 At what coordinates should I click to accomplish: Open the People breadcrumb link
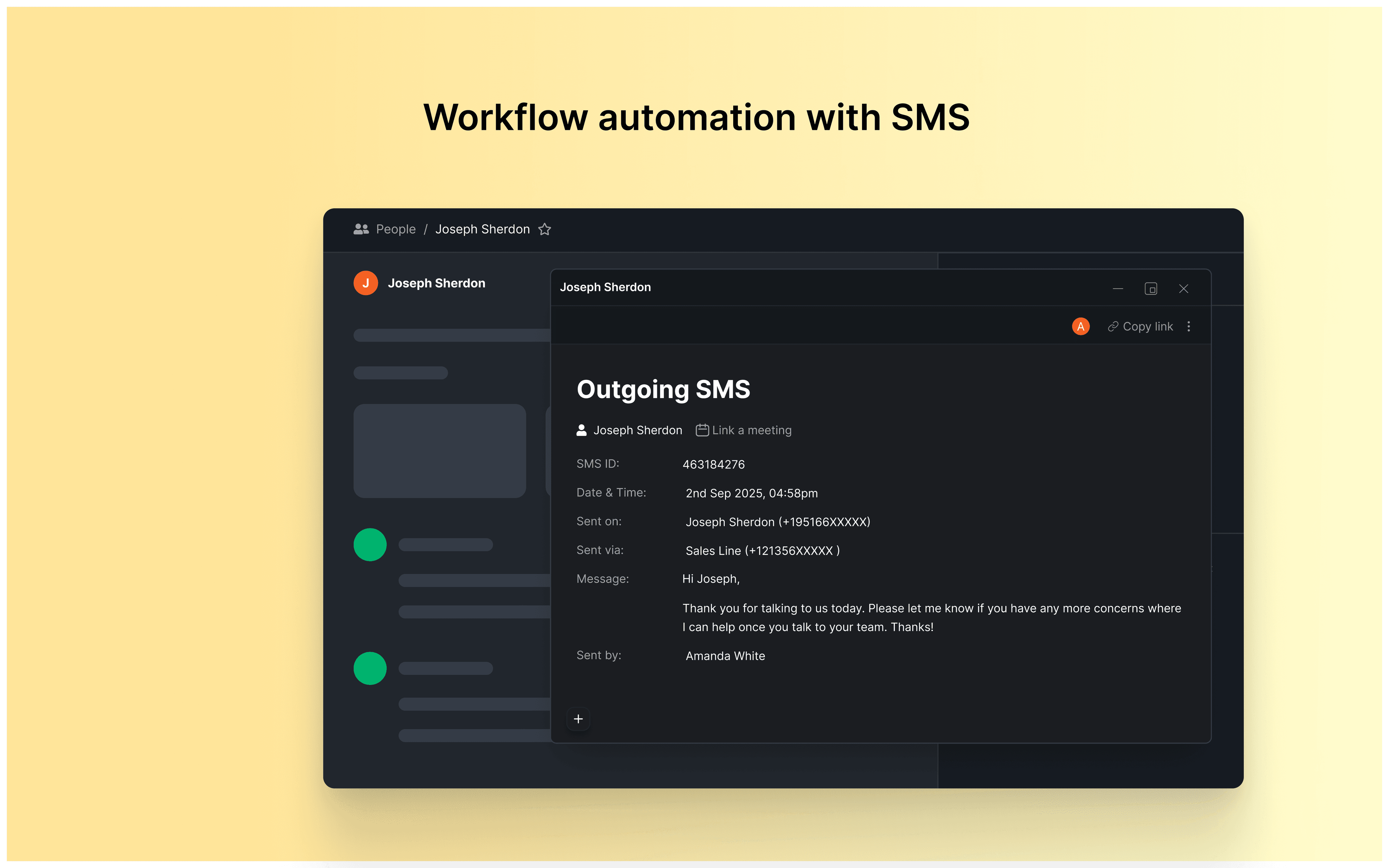pos(395,229)
